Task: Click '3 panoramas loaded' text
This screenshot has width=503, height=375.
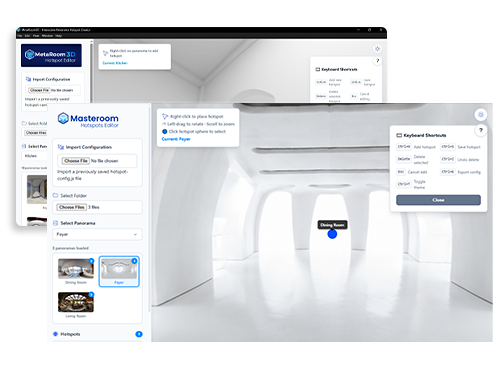Action: (x=70, y=248)
